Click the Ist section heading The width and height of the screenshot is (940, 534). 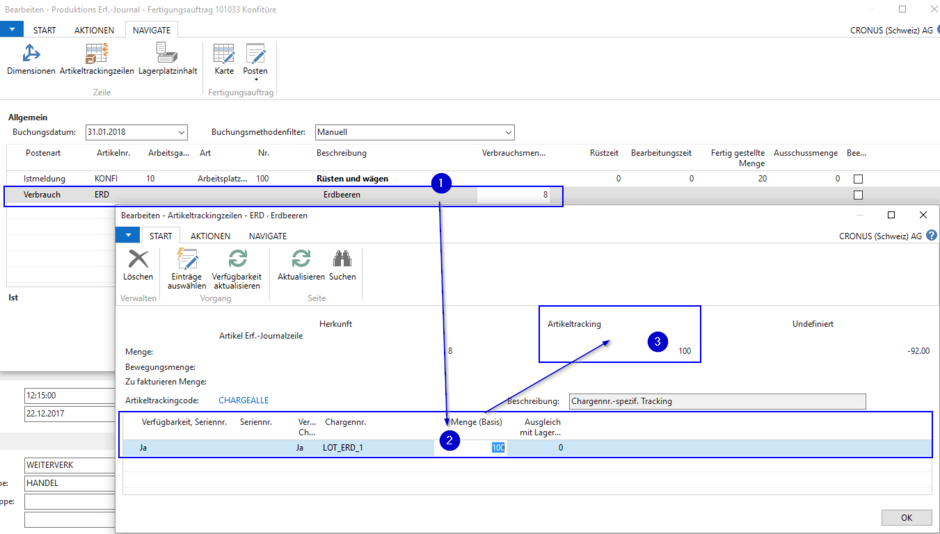pyautogui.click(x=13, y=297)
